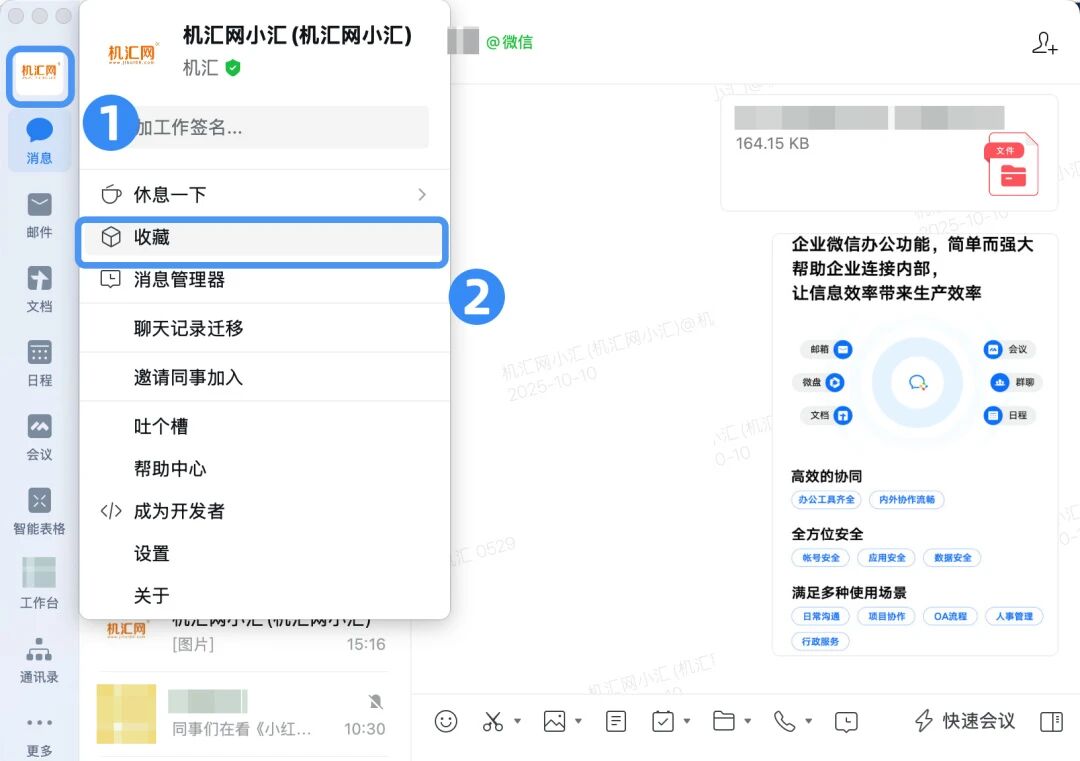Click the work signature input field
This screenshot has height=761, width=1080.
(280, 128)
